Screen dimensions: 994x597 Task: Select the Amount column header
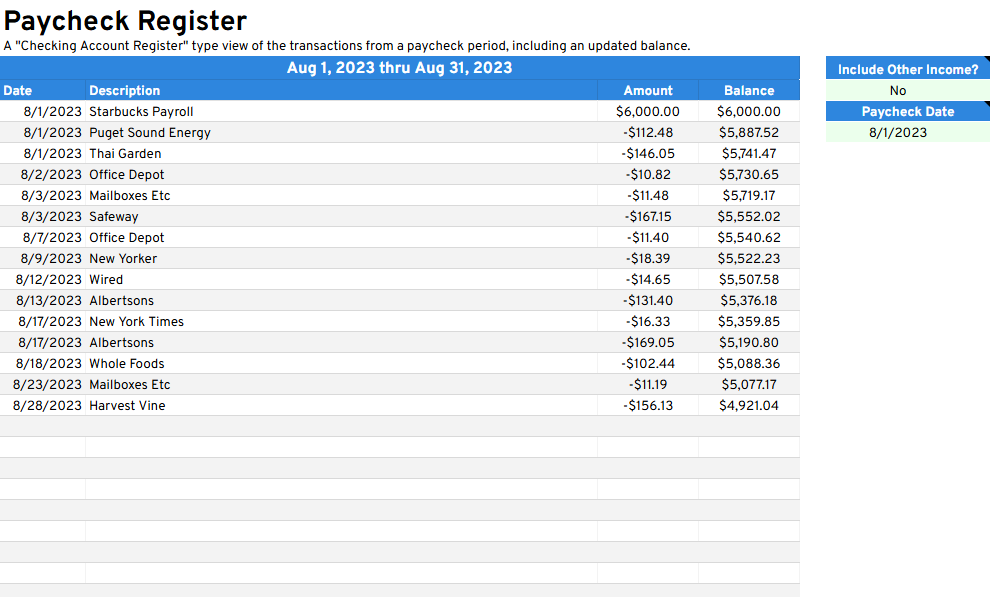coord(648,90)
